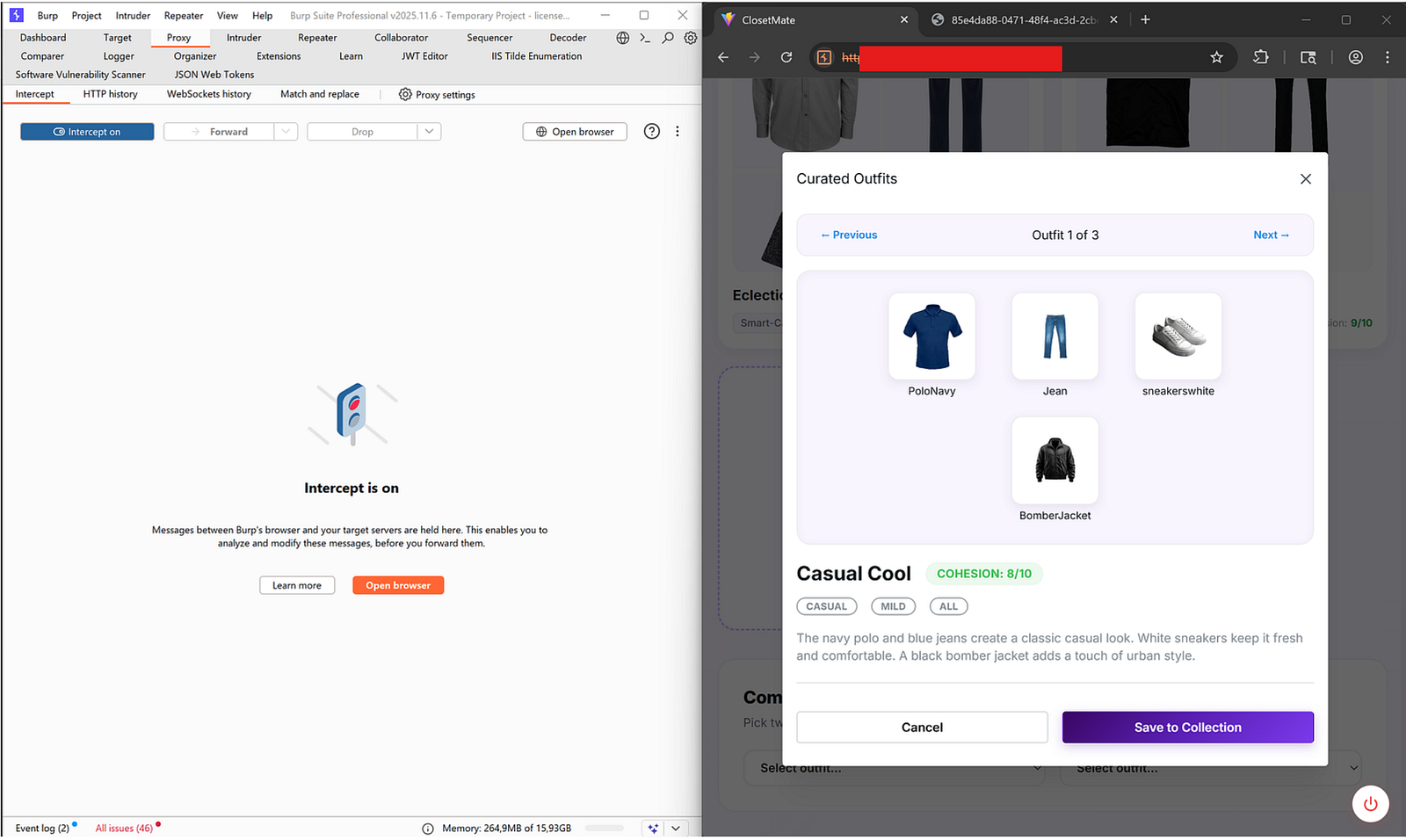Click Save to Collection button
This screenshot has width=1406, height=840.
[1187, 728]
